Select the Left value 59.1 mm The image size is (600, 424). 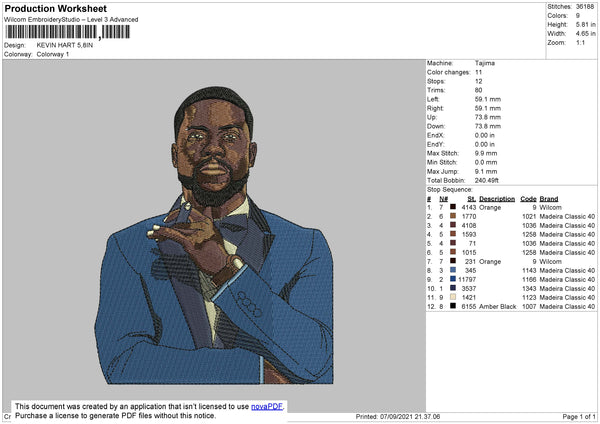(488, 99)
